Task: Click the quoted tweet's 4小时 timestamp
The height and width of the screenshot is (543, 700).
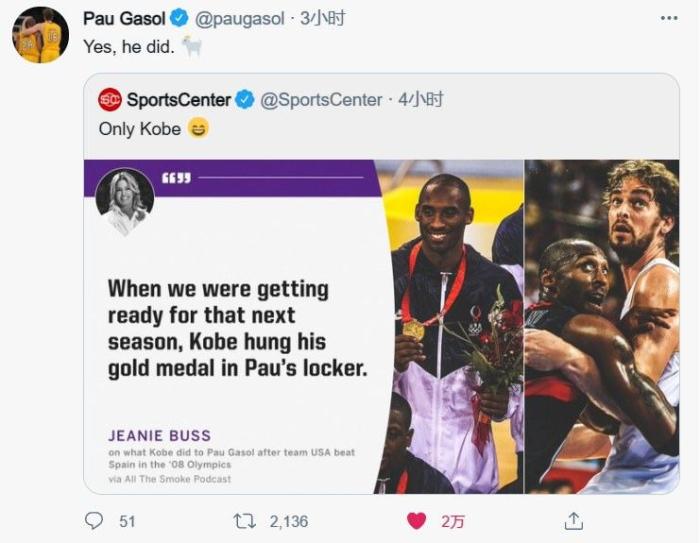Action: point(420,99)
